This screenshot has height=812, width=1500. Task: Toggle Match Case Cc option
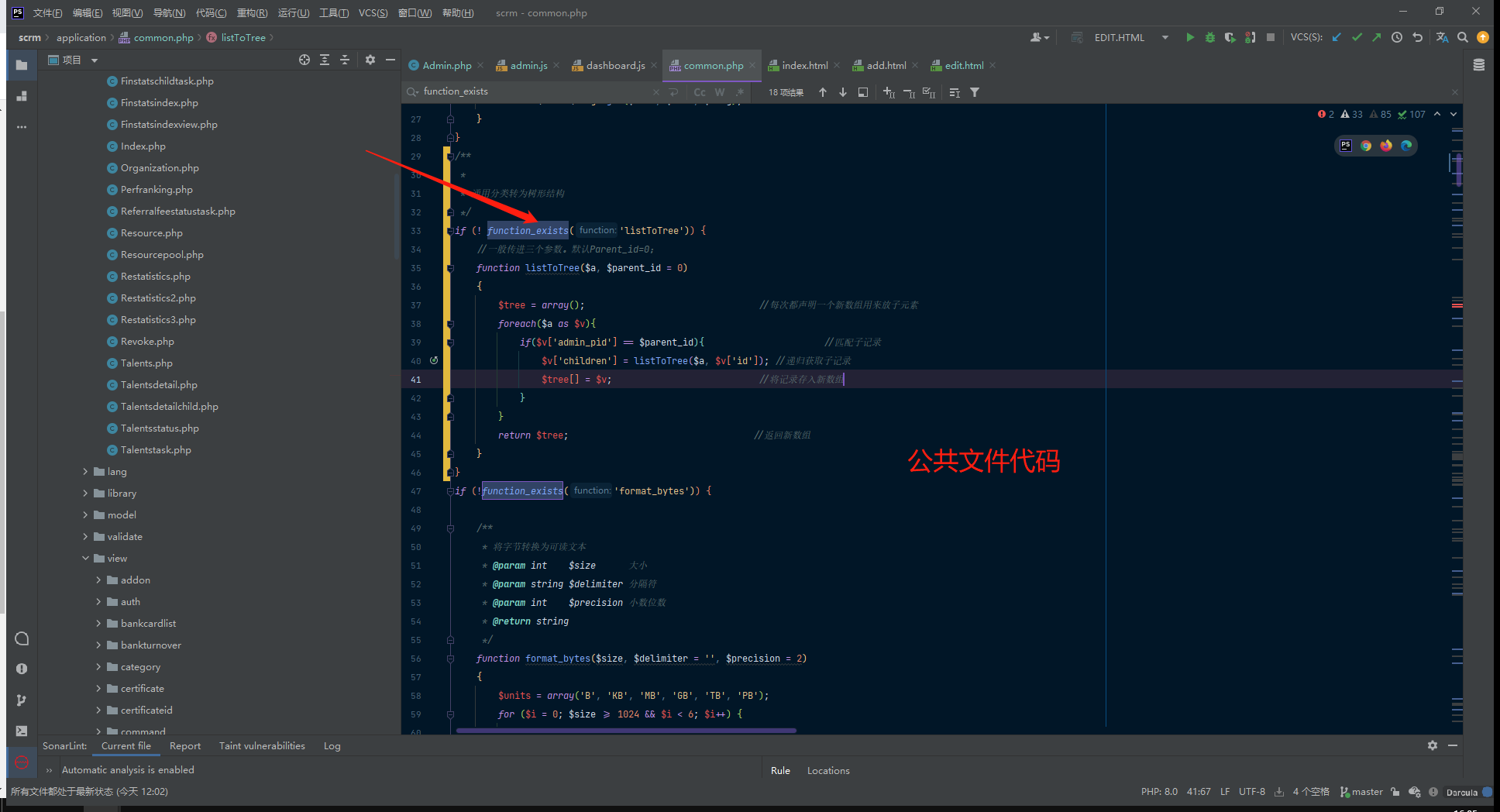click(700, 92)
